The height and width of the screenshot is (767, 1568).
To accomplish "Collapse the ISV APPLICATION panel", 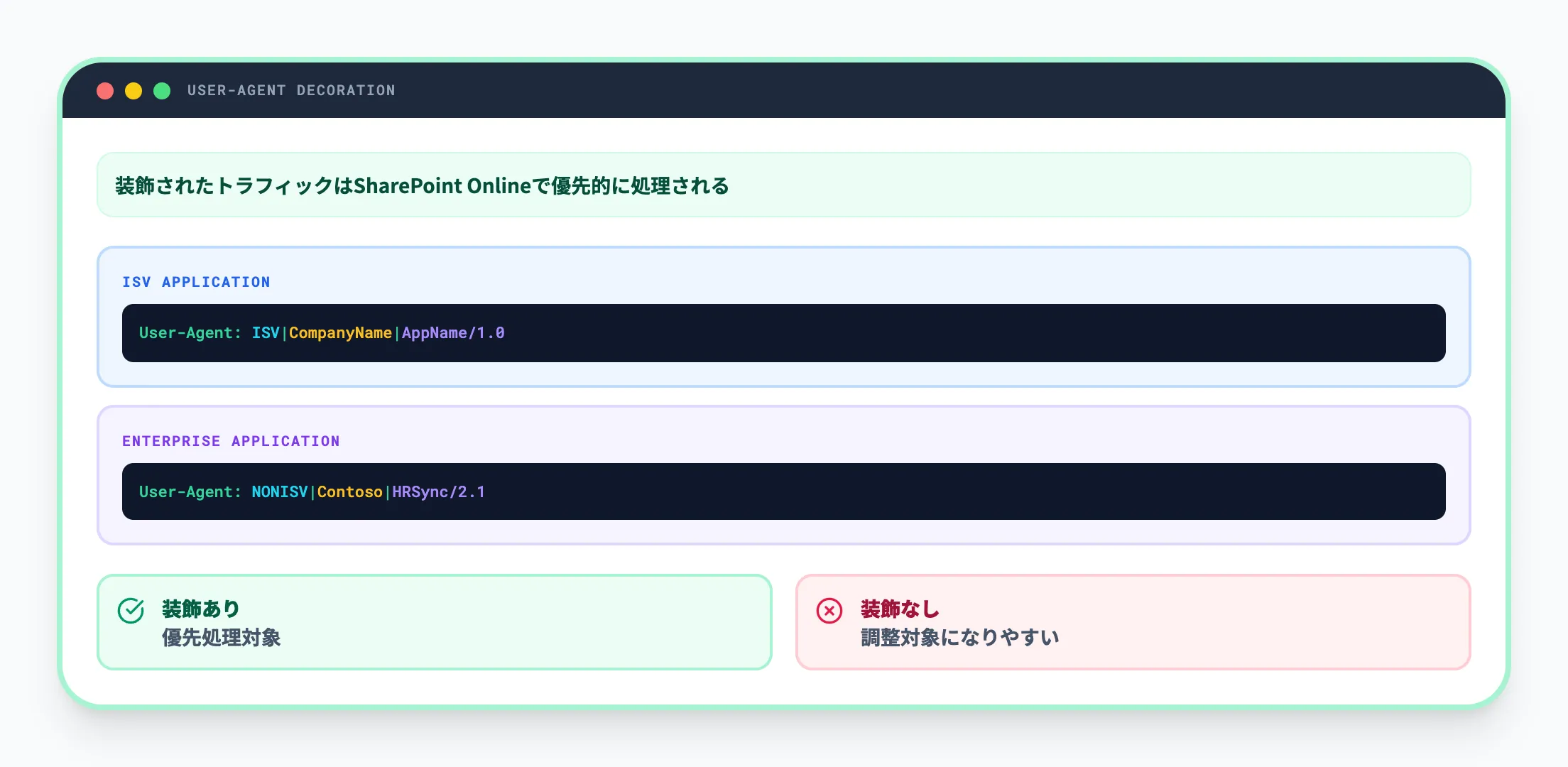I will (783, 317).
